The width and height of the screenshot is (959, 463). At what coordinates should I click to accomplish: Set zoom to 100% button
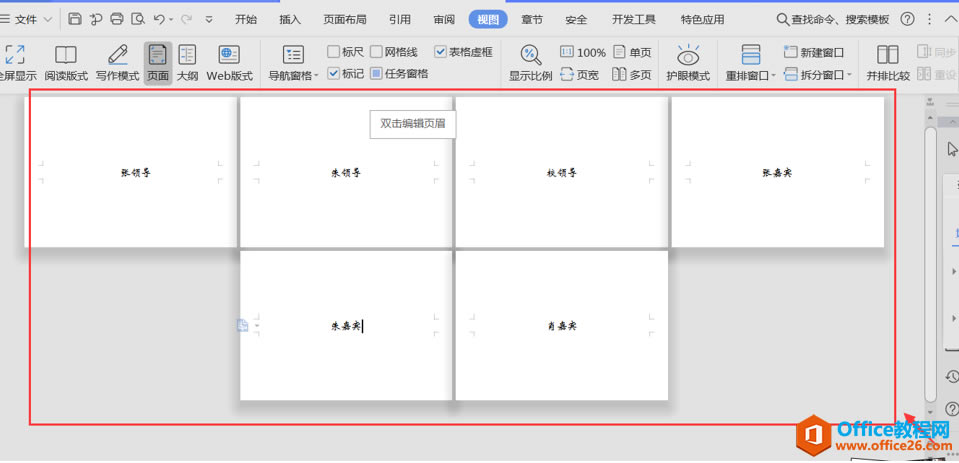tap(583, 53)
